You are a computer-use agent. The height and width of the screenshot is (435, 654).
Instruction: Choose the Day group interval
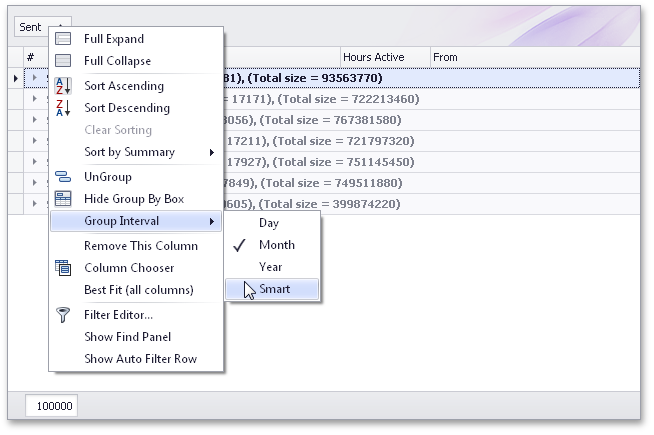(x=269, y=223)
